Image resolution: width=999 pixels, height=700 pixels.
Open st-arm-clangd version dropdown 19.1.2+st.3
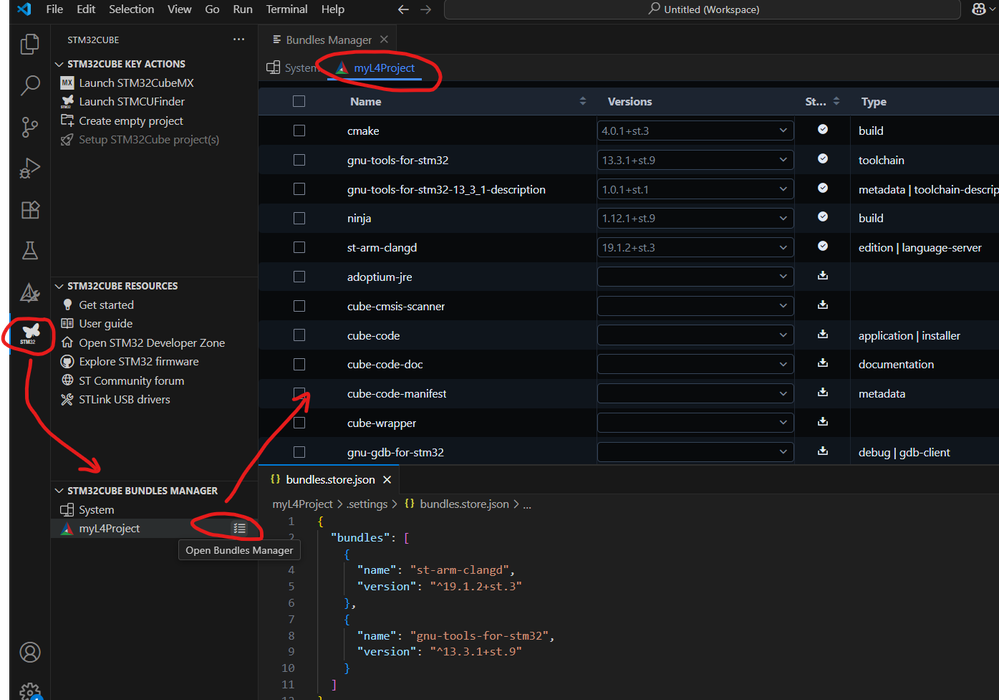(x=695, y=247)
